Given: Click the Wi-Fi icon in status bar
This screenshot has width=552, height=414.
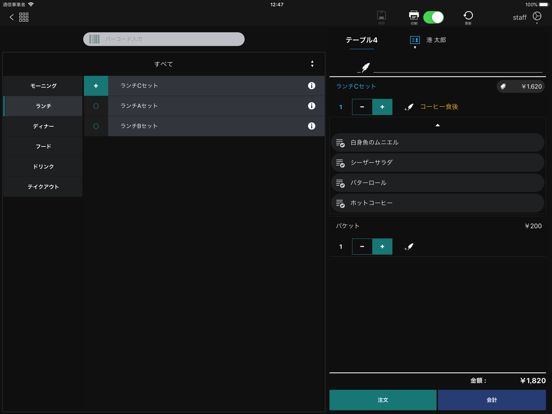Looking at the screenshot, I should pyautogui.click(x=31, y=4).
